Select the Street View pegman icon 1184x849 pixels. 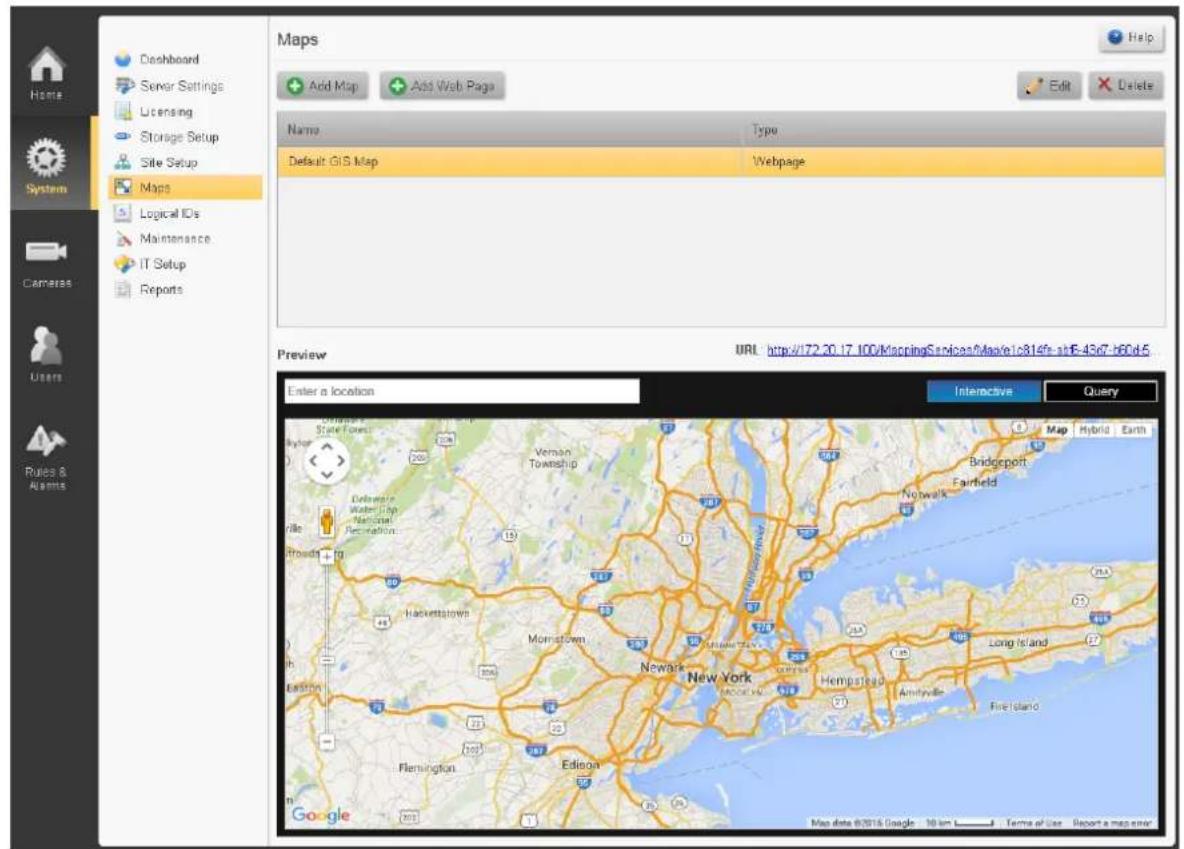(x=327, y=521)
